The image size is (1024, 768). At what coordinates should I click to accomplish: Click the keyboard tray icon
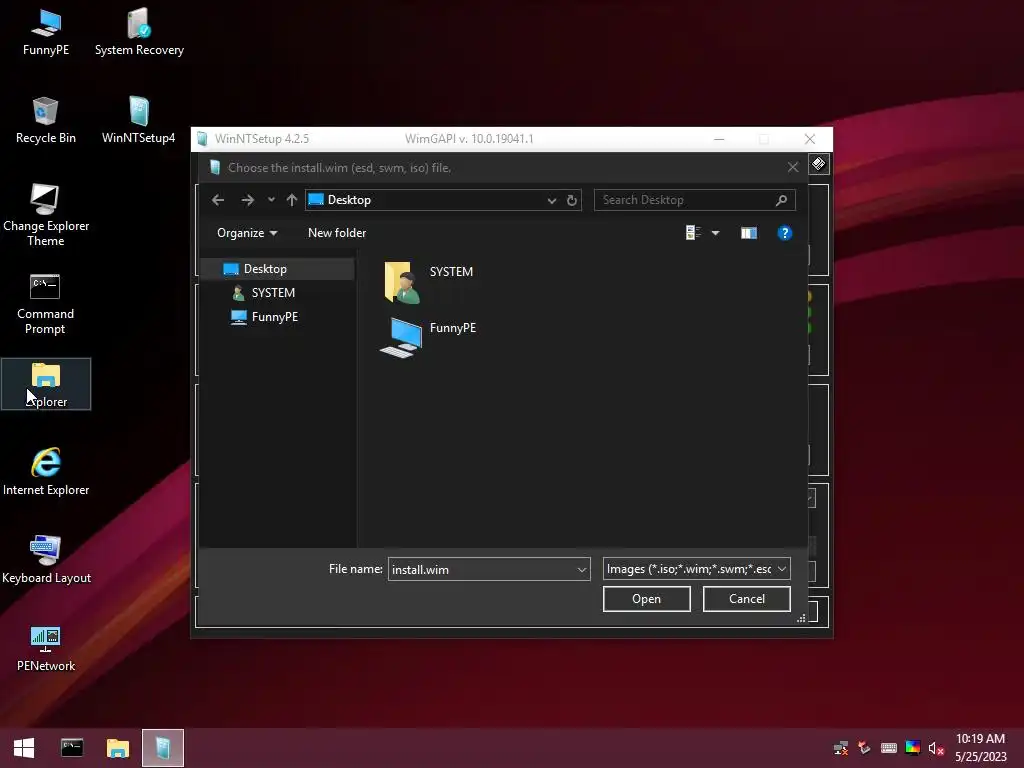889,748
